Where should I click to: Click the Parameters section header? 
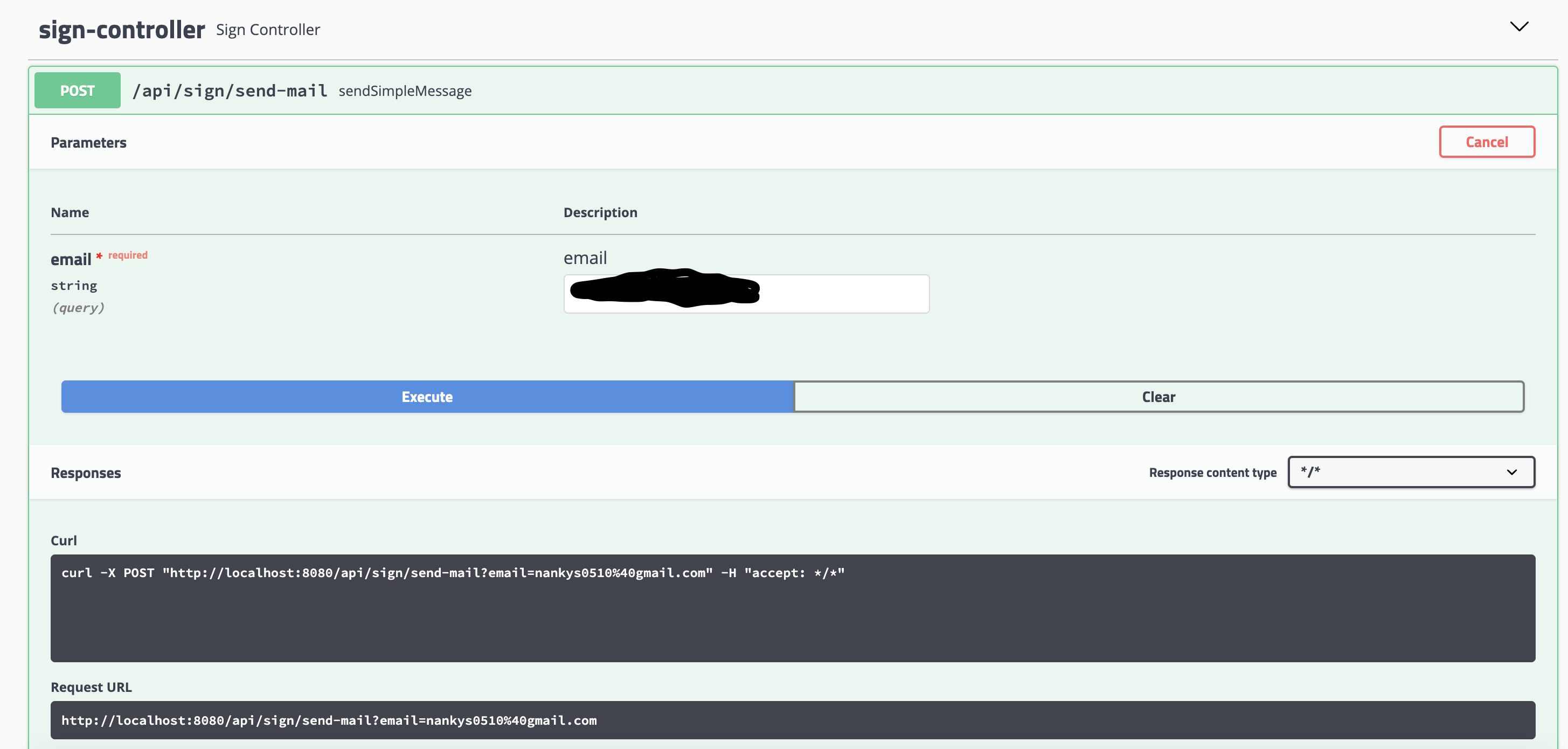pos(88,142)
